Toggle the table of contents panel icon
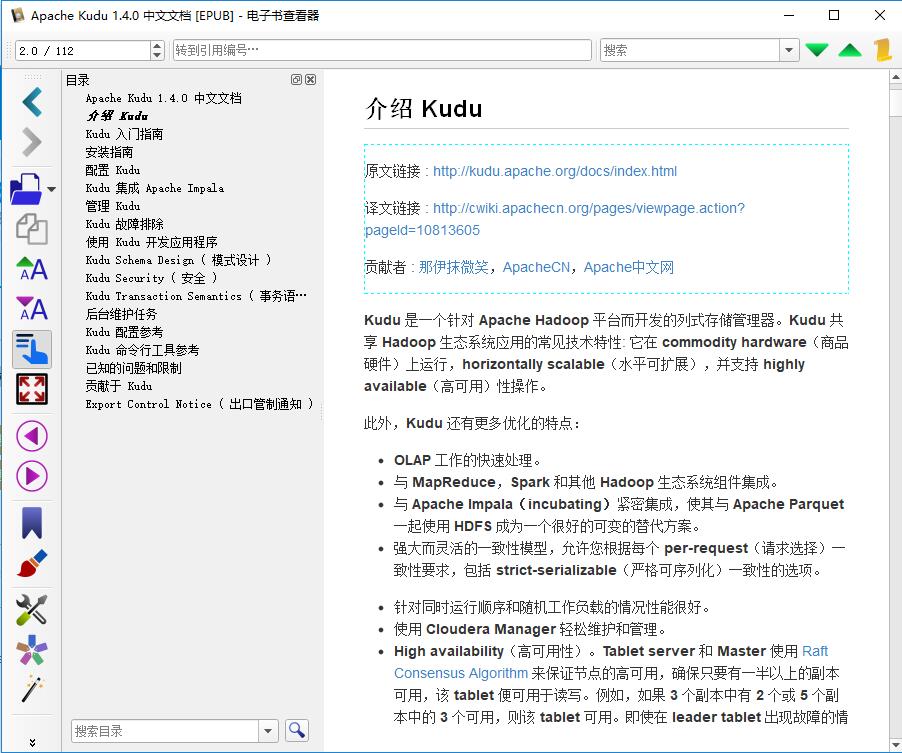 (x=32, y=349)
